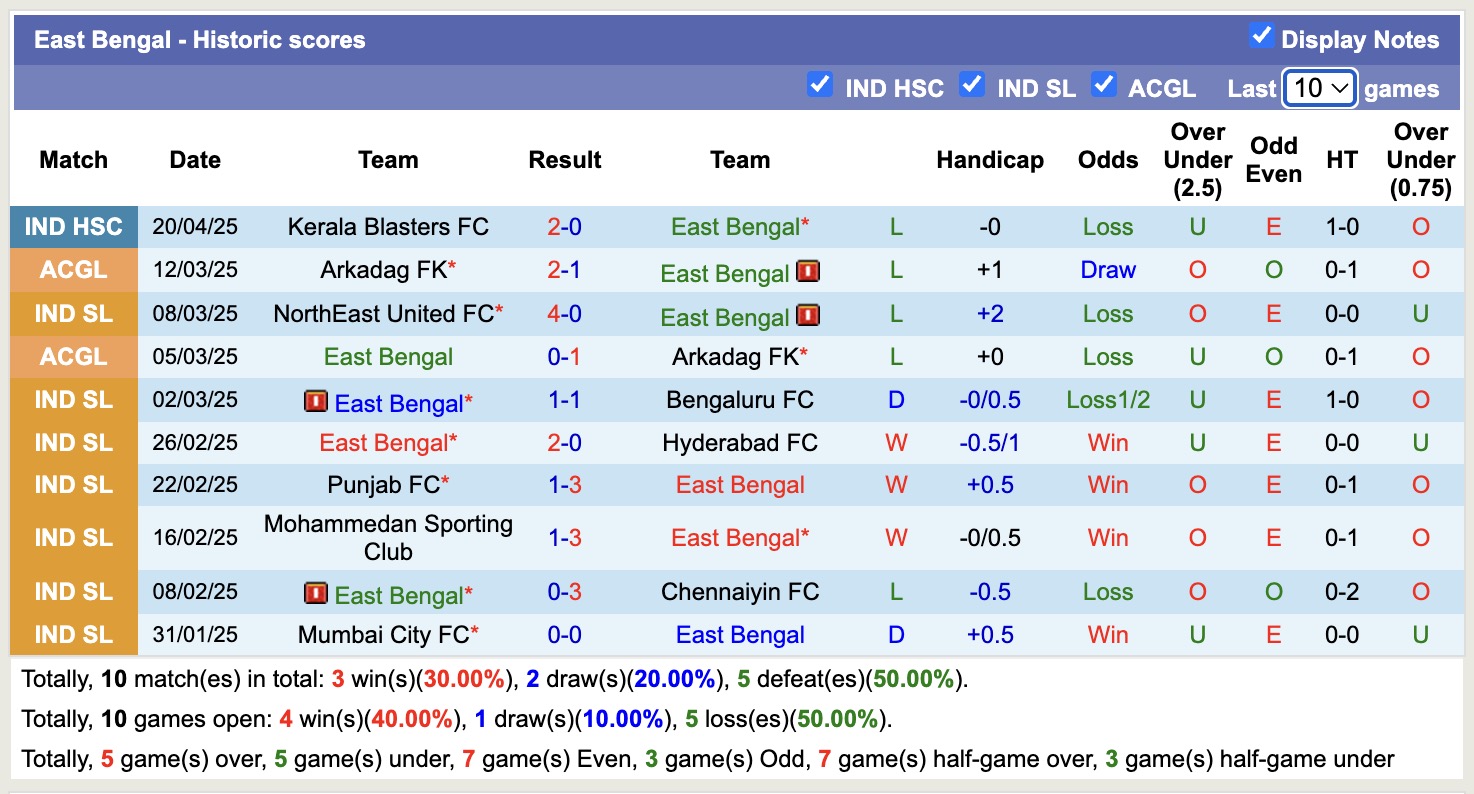Click the 2-0 result against Kerala Blasters
This screenshot has height=794, width=1474.
[564, 227]
